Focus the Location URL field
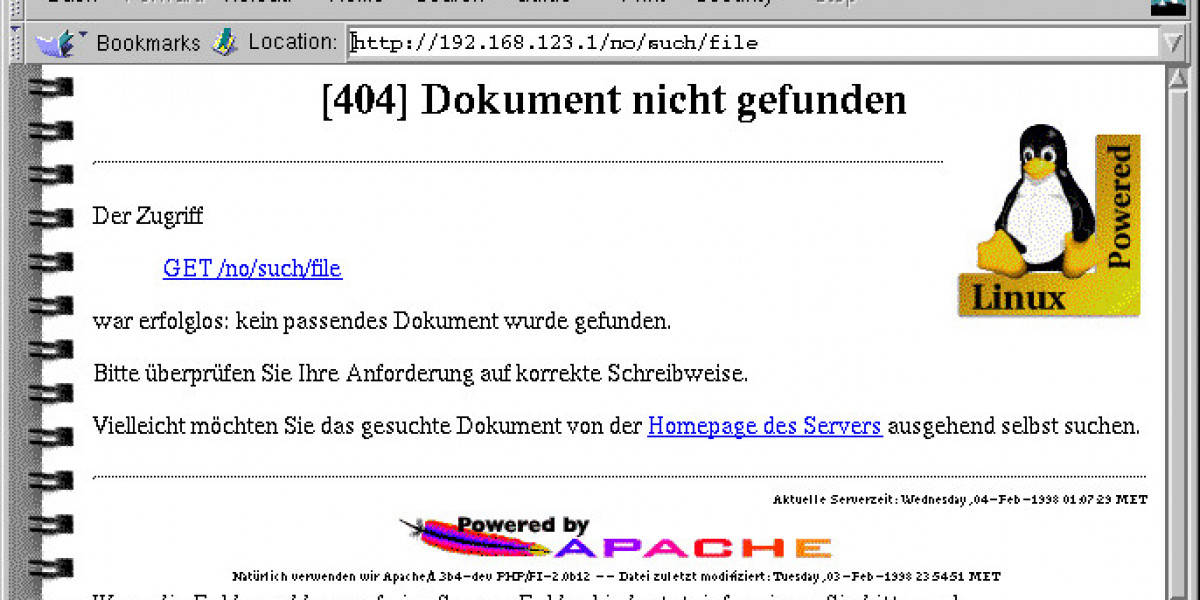This screenshot has height=600, width=1200. click(x=750, y=43)
